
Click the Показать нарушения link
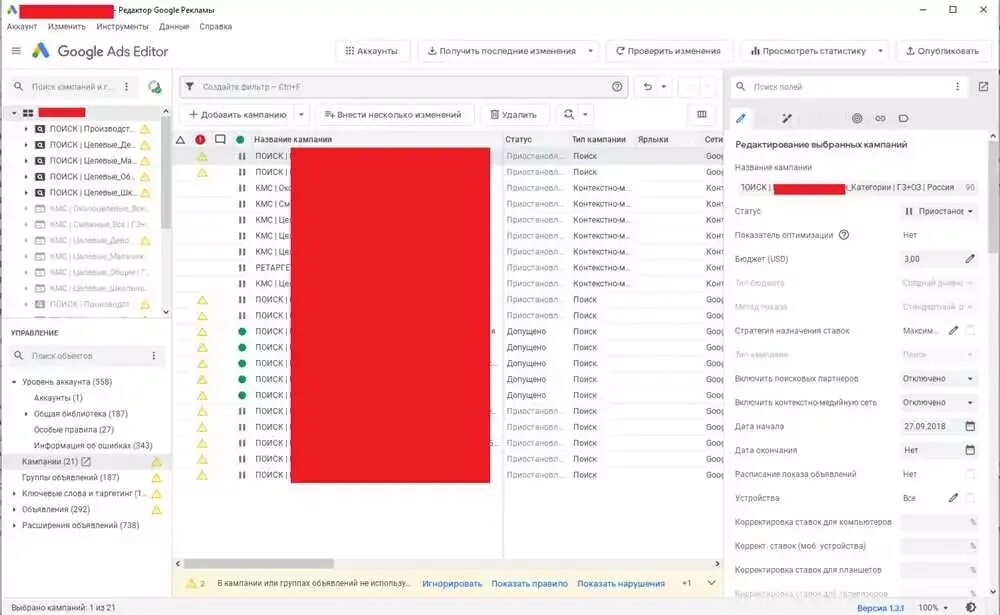[x=621, y=583]
